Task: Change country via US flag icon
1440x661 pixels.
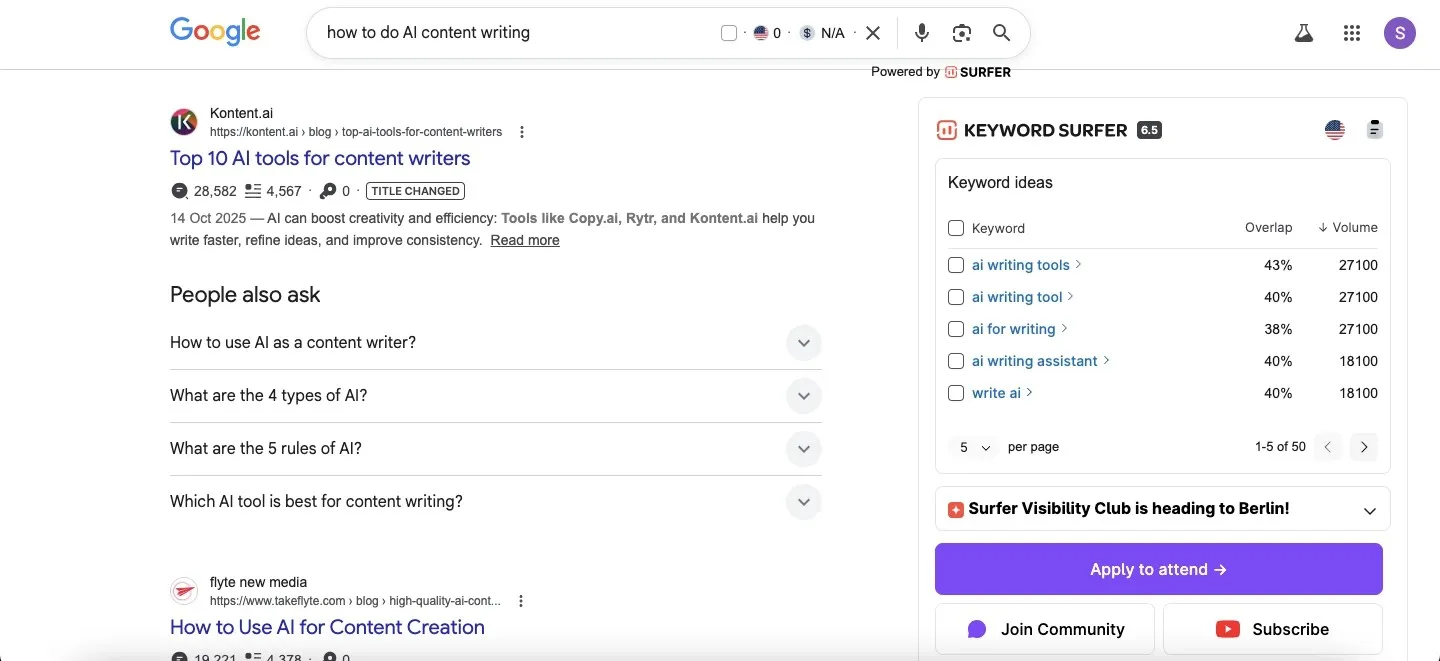Action: (1335, 130)
